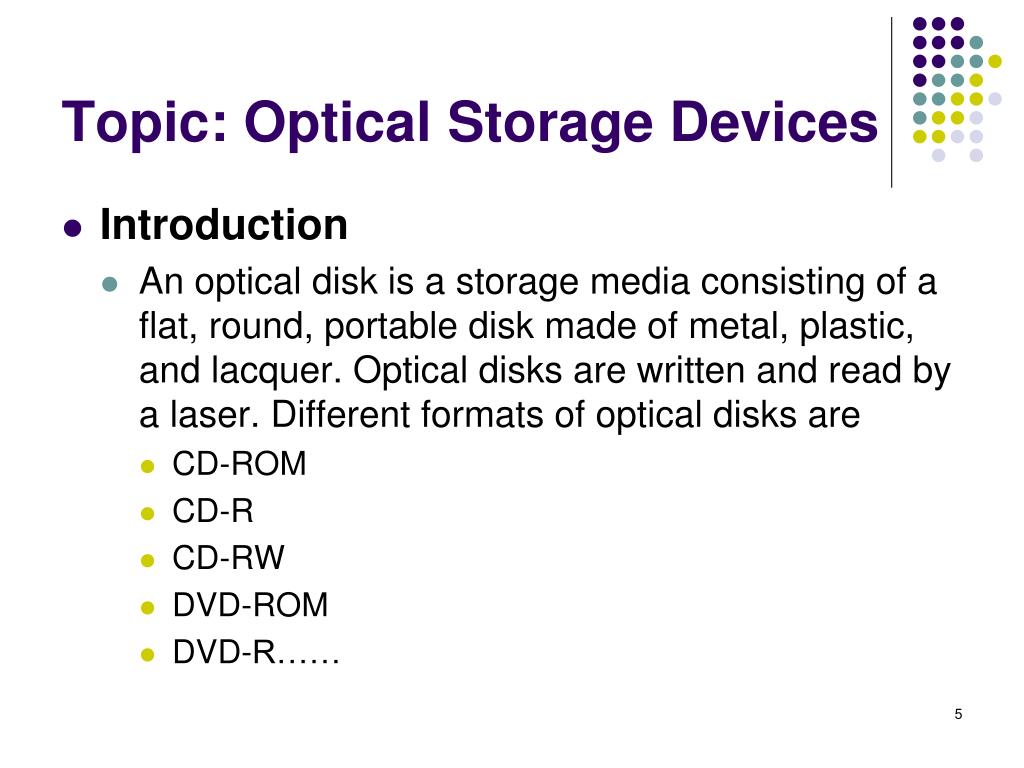1024x768 pixels.
Task: Click slide number 5 in the corner
Action: pos(958,714)
